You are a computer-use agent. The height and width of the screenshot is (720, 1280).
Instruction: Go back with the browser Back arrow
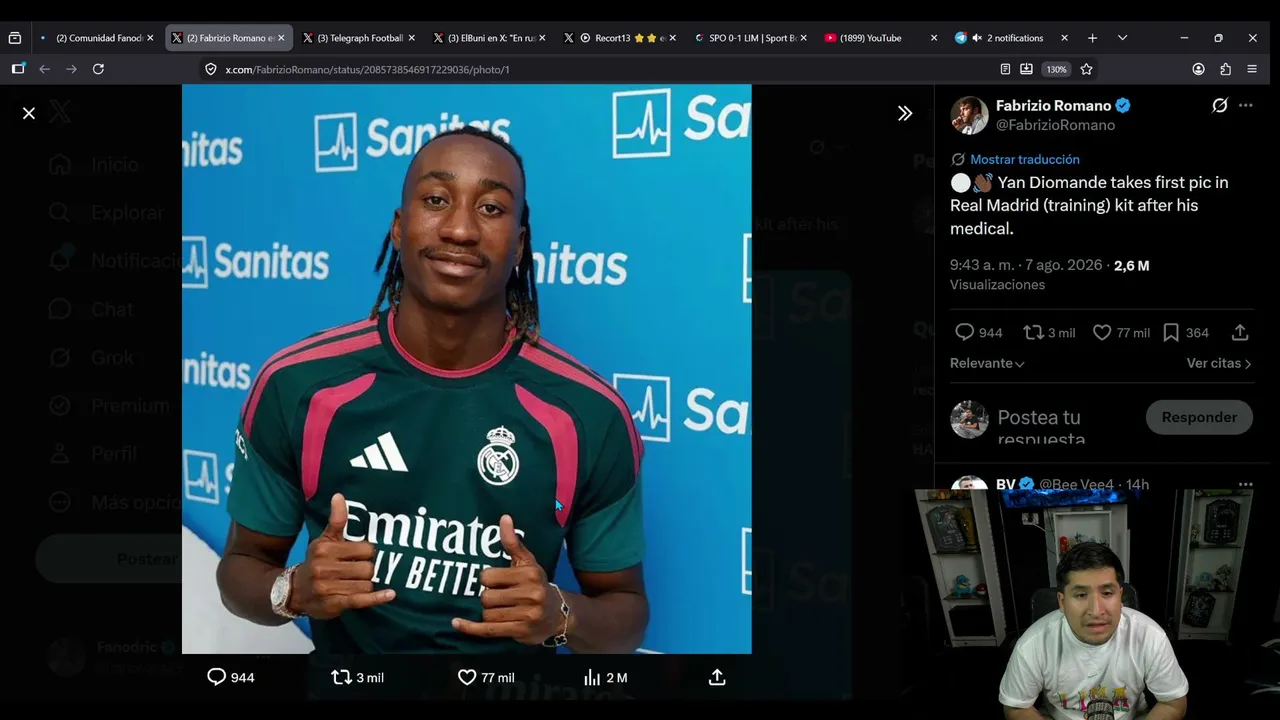[44, 69]
